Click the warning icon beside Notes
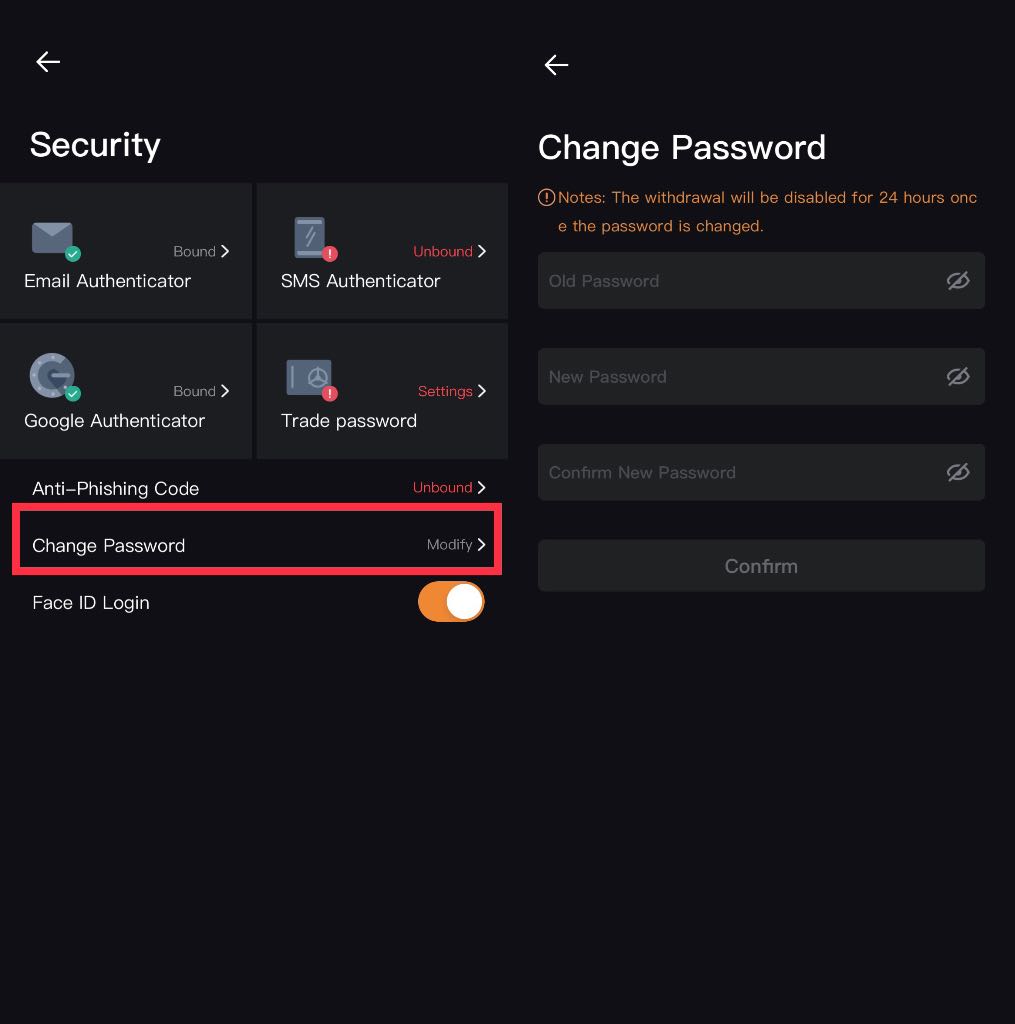This screenshot has height=1024, width=1015. (546, 197)
